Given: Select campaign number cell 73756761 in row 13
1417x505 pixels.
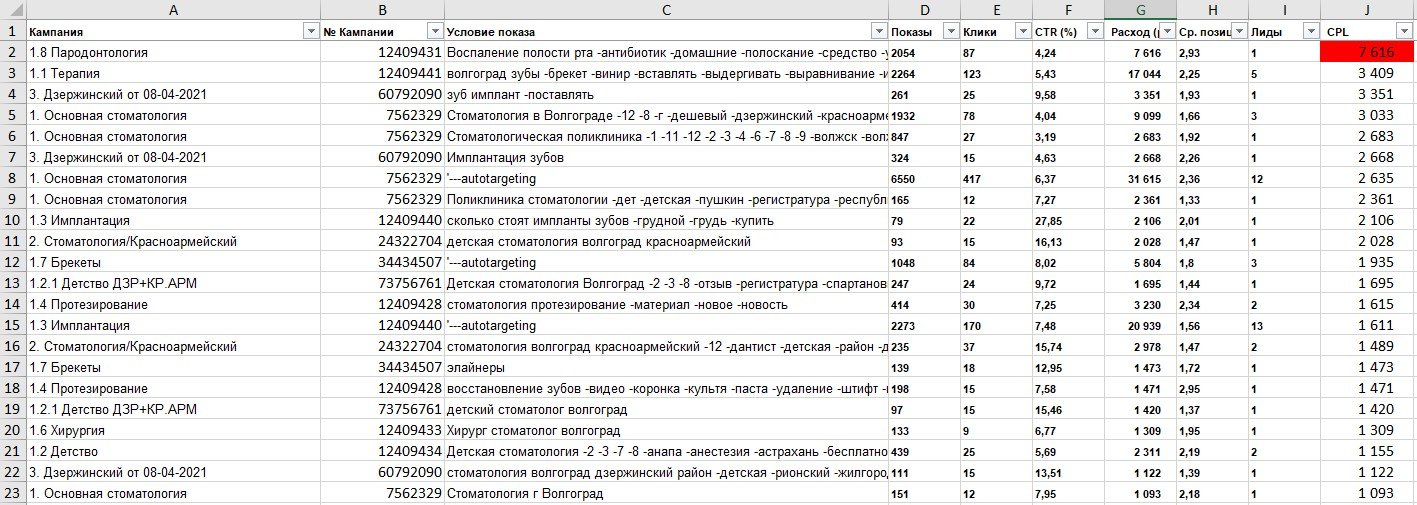Looking at the screenshot, I should point(382,283).
